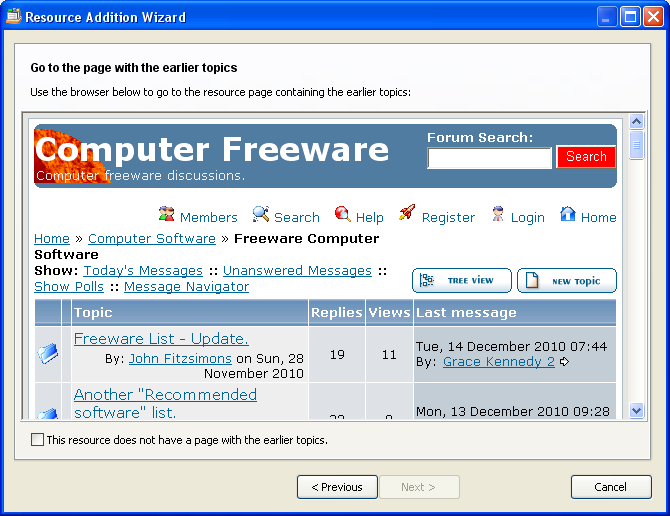Cancel the Resource Addition Wizard
670x516 pixels.
[611, 487]
